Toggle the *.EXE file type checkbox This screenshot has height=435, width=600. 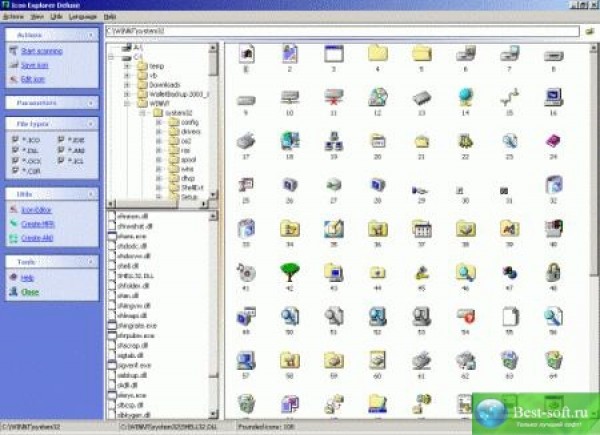point(61,140)
